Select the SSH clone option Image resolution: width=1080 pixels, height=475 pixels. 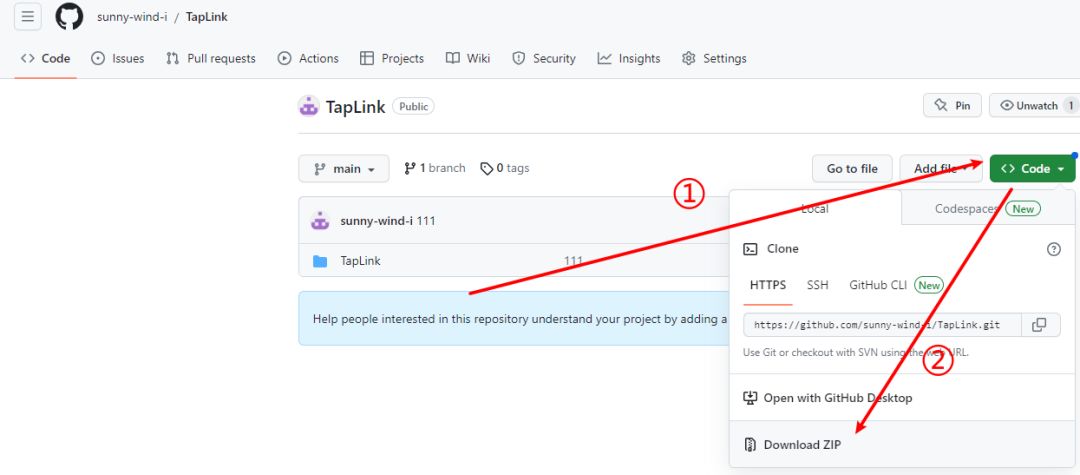pyautogui.click(x=818, y=285)
